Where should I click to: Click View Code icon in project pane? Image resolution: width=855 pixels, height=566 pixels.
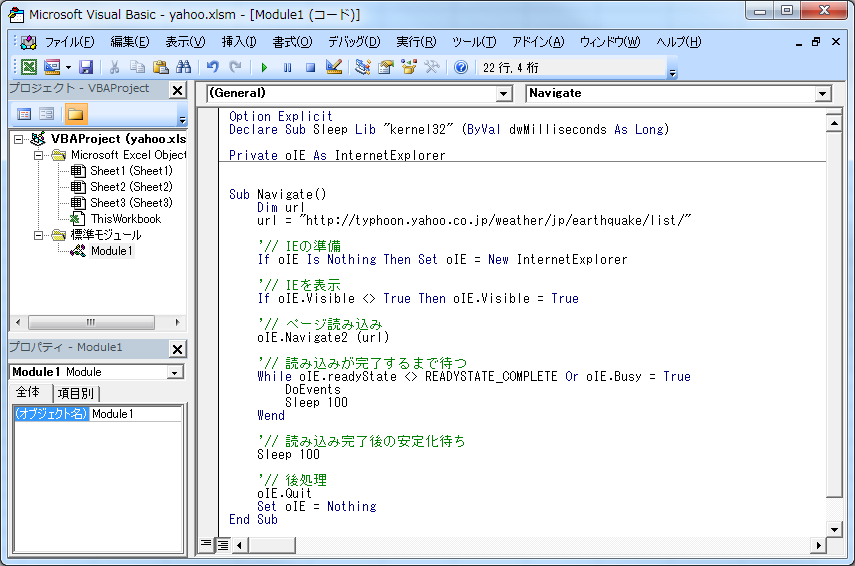pos(24,114)
